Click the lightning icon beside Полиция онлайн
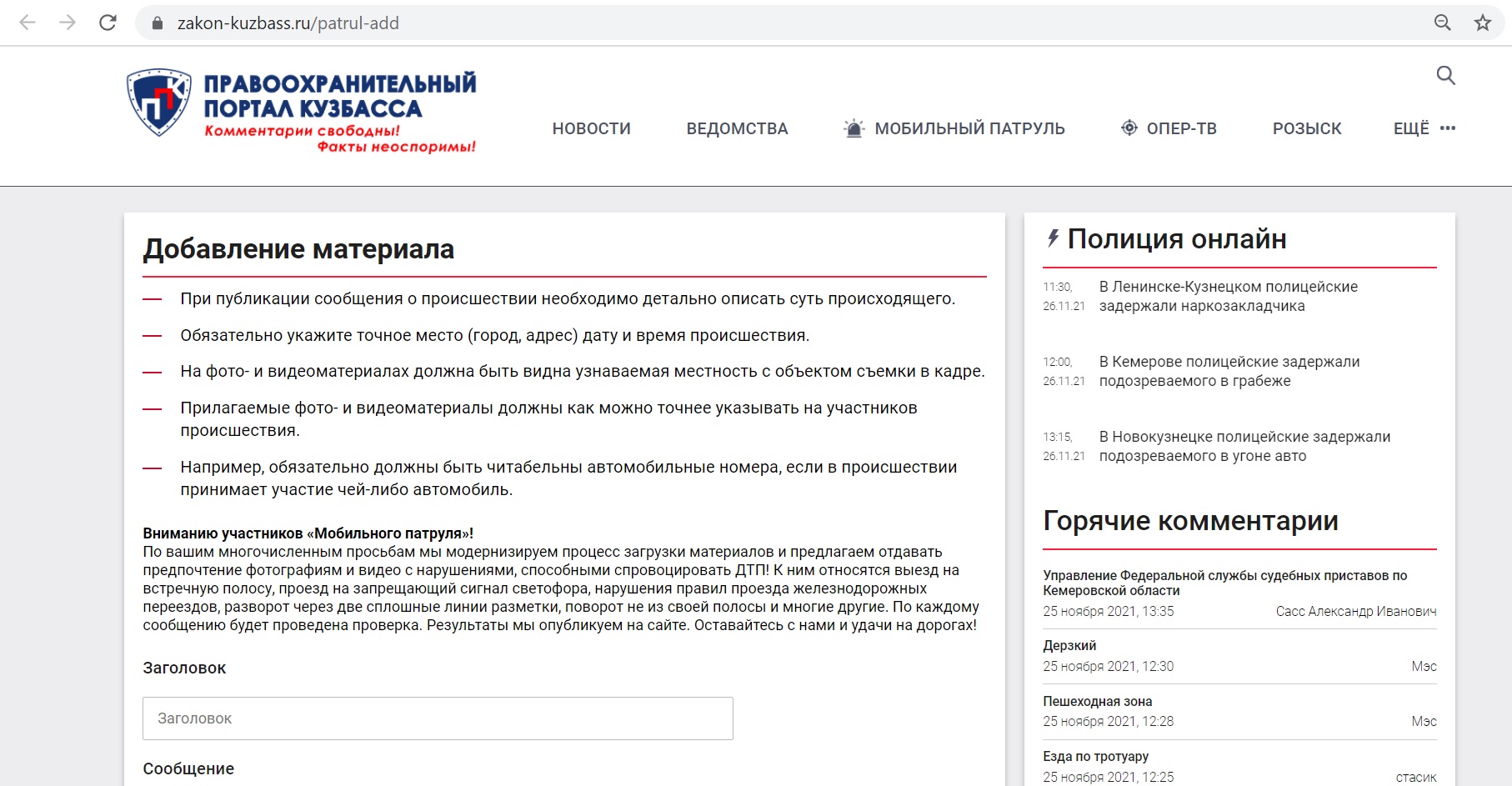The width and height of the screenshot is (1512, 786). tap(1053, 238)
